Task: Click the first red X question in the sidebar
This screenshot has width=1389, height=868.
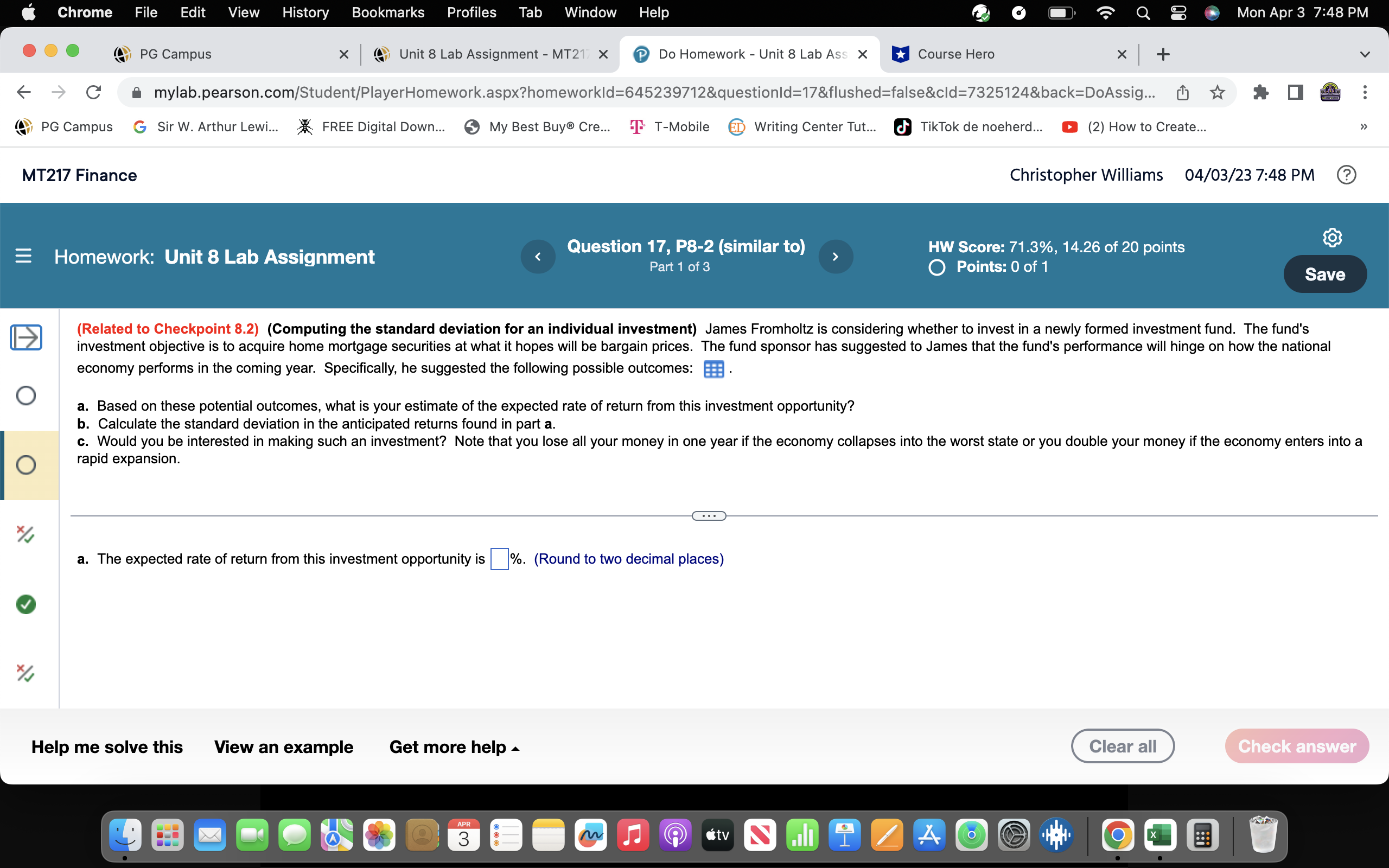Action: point(26,534)
